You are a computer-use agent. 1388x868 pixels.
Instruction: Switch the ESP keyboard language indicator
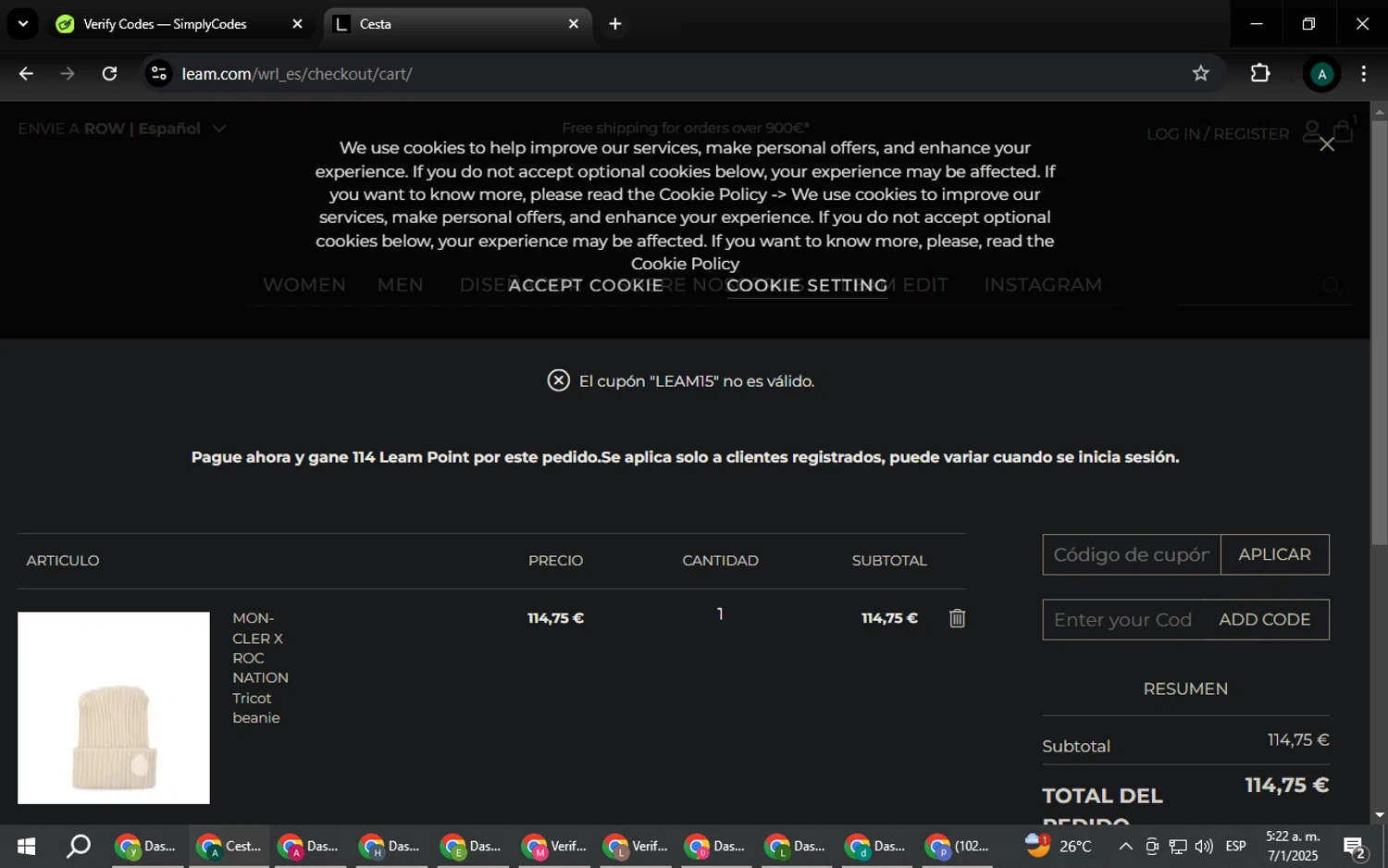1235,846
